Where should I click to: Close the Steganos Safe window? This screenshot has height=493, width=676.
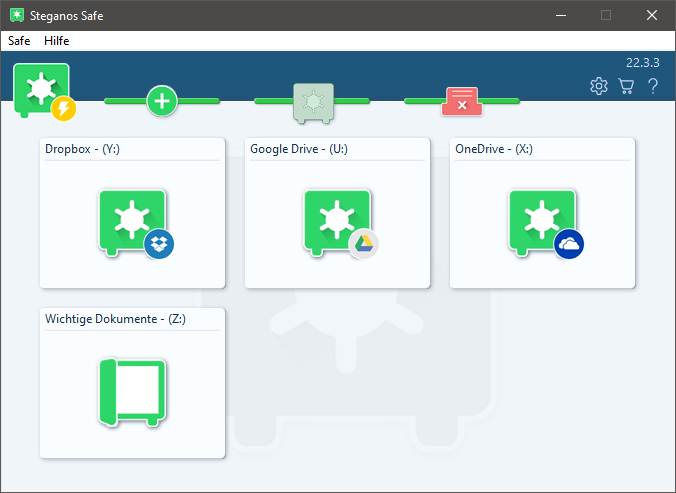(651, 16)
